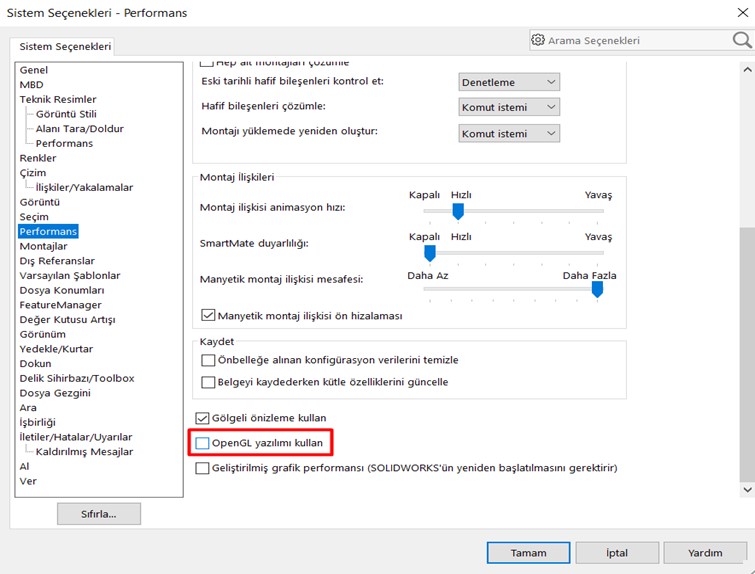Select Montajlar in the options list
The image size is (755, 574).
click(x=43, y=246)
